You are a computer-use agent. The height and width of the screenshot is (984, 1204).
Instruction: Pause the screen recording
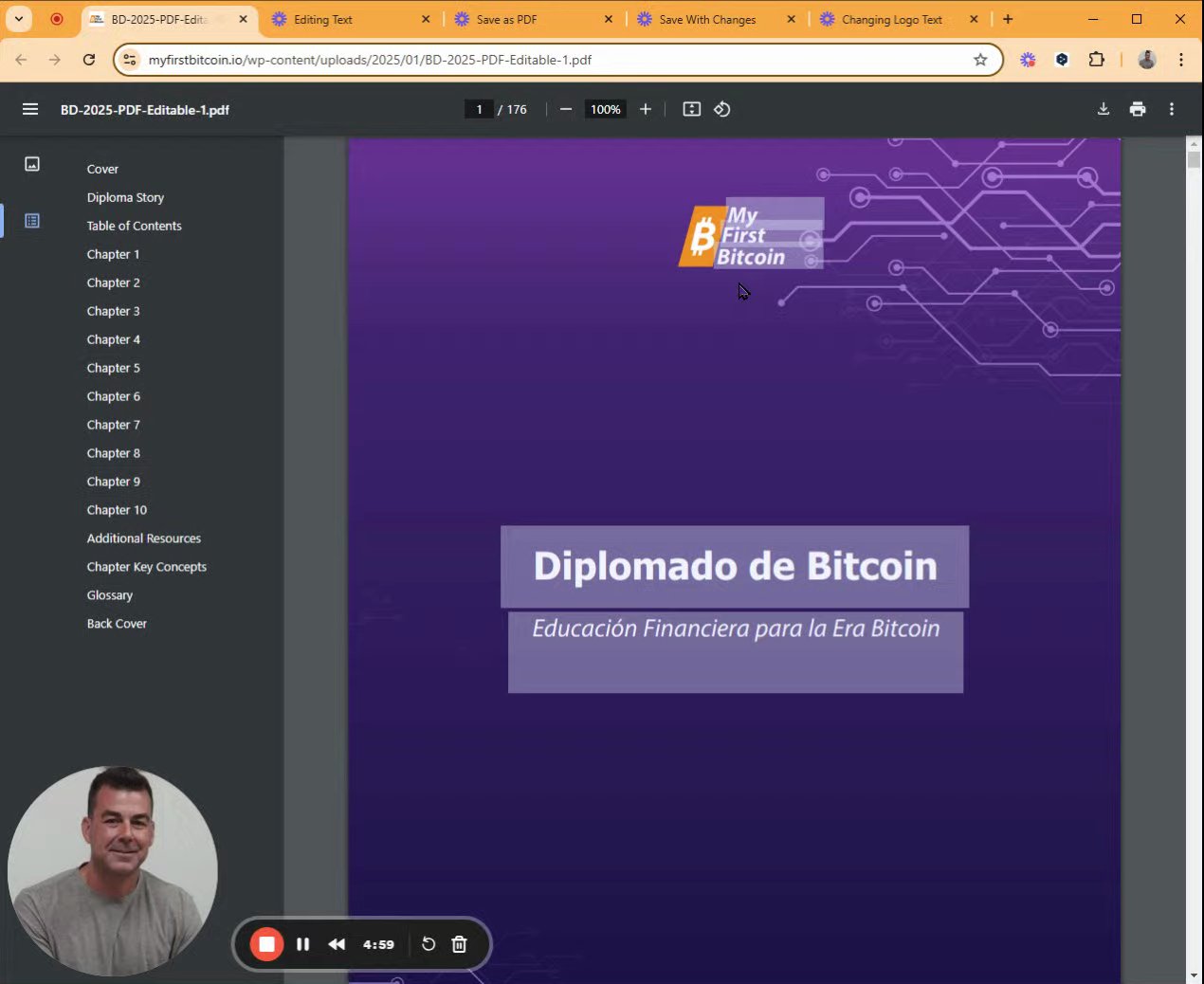(303, 944)
